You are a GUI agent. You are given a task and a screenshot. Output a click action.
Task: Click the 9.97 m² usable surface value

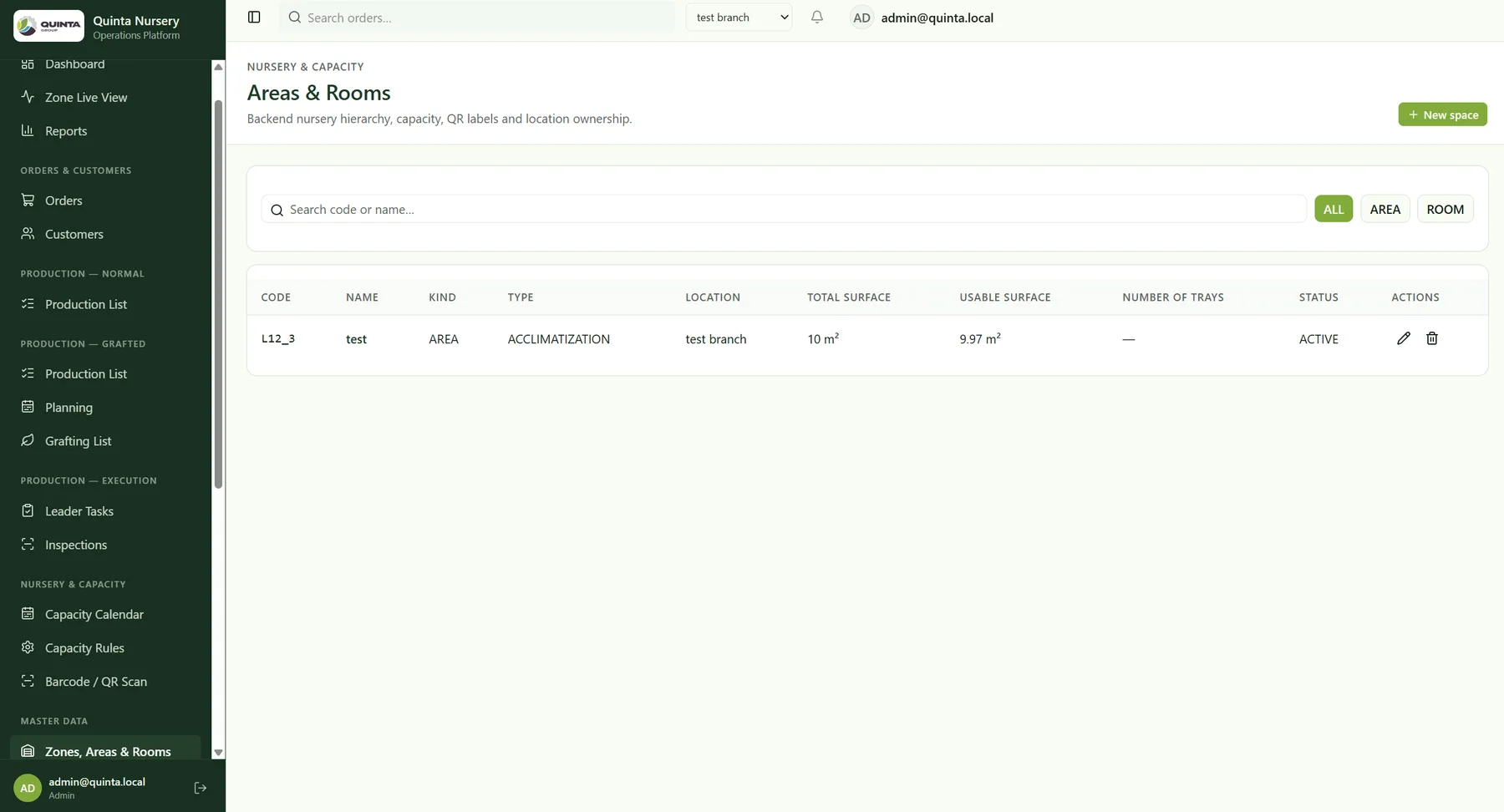pos(980,338)
